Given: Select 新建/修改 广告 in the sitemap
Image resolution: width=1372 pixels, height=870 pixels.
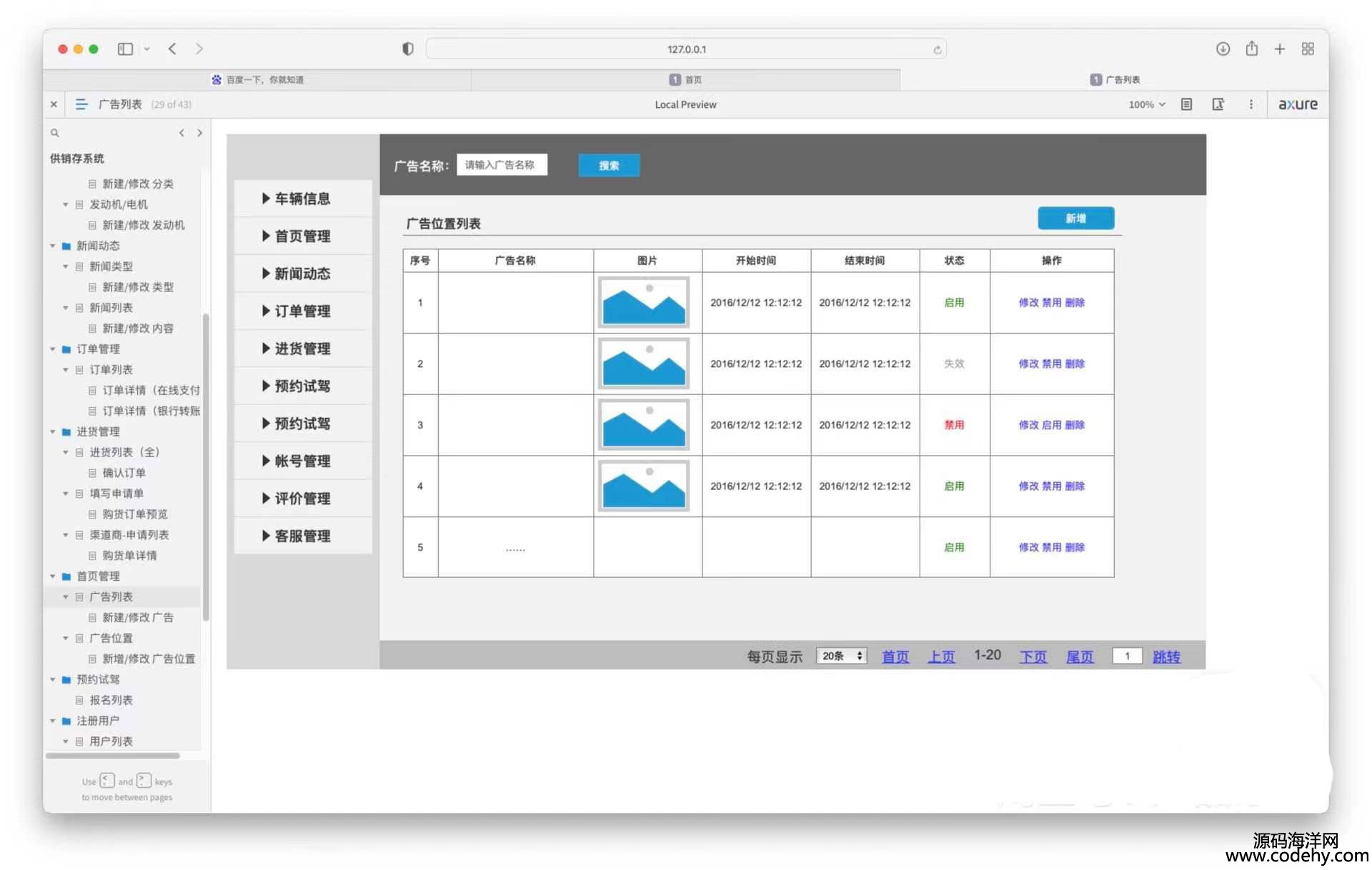Looking at the screenshot, I should [x=138, y=618].
